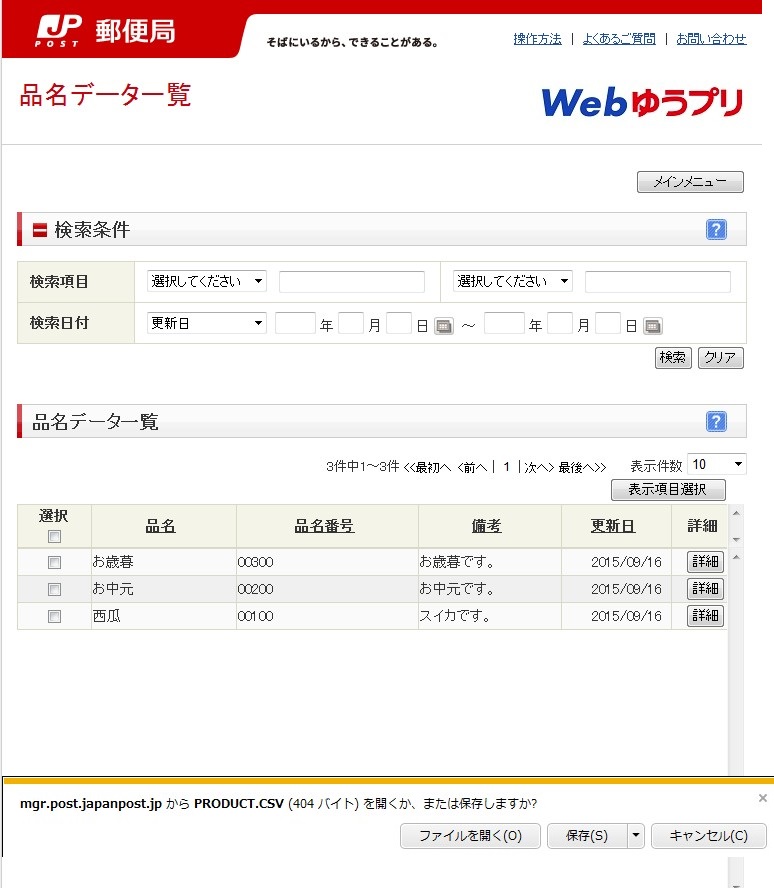Open the end date calendar picker
The height and width of the screenshot is (888, 774).
(x=653, y=326)
